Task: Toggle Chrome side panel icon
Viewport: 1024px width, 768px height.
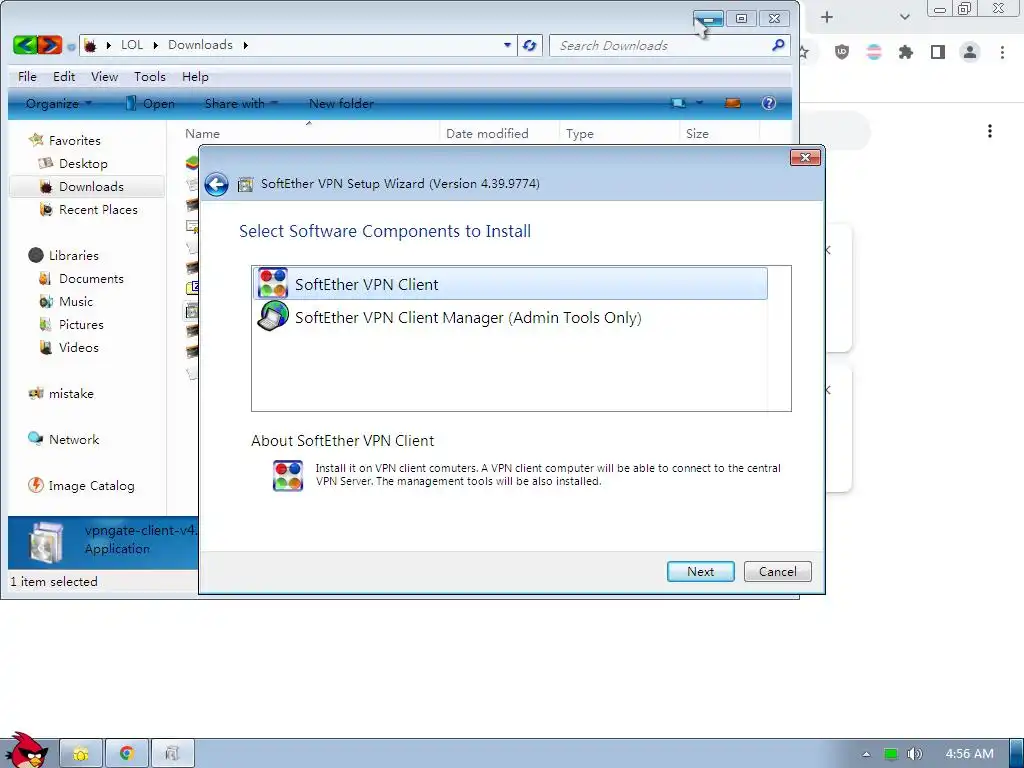Action: [938, 52]
